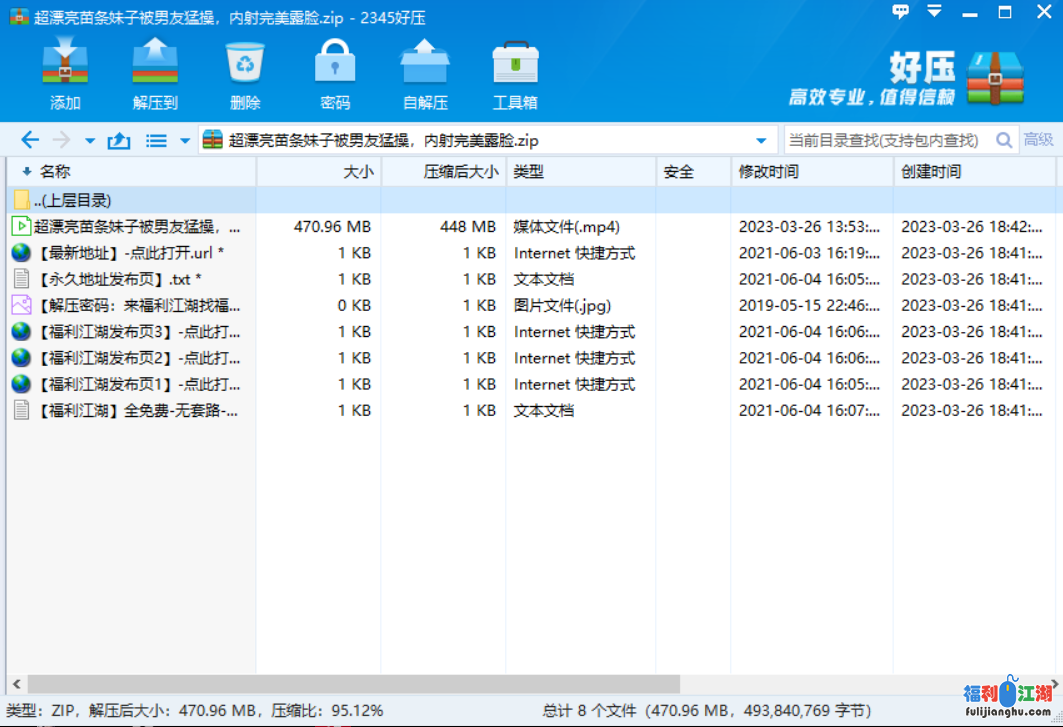Open the feedback chat icon in title bar
Image resolution: width=1063 pixels, height=727 pixels.
901,12
